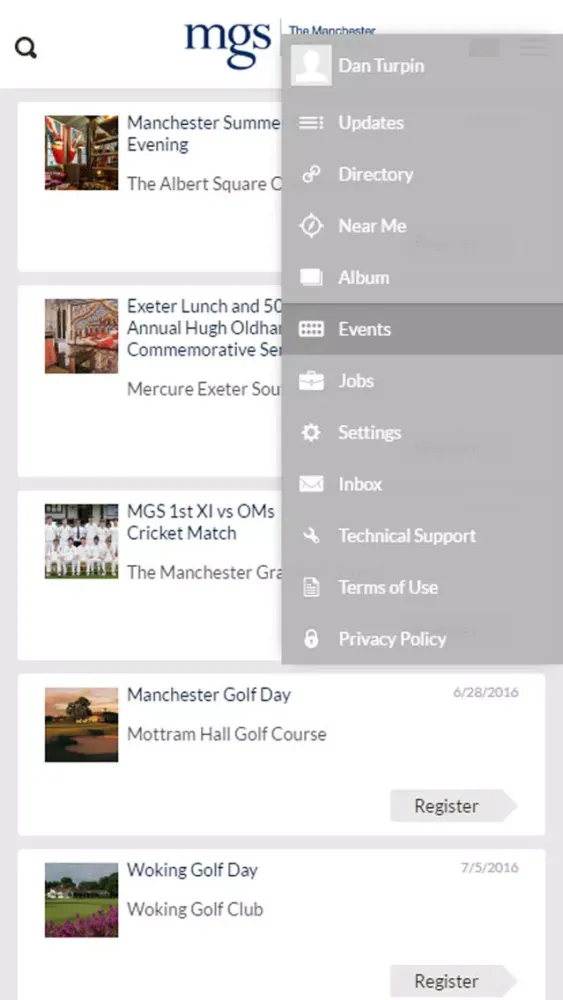This screenshot has height=1000, width=563.
Task: Open cricket team photo thumbnail
Action: 82,541
